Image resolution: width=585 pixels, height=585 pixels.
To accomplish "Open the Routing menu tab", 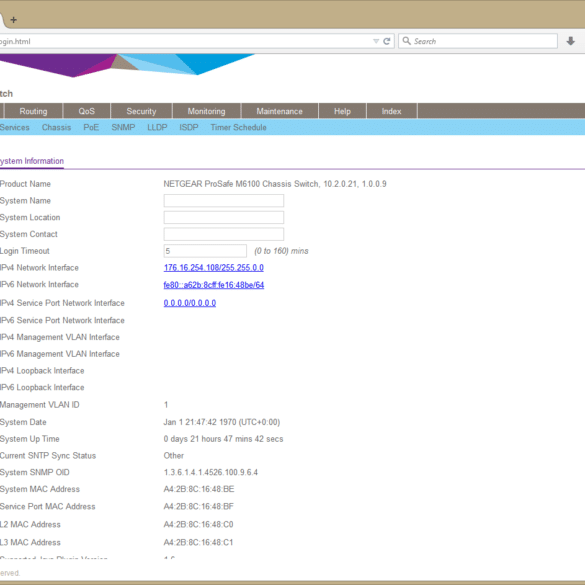I will coord(33,111).
